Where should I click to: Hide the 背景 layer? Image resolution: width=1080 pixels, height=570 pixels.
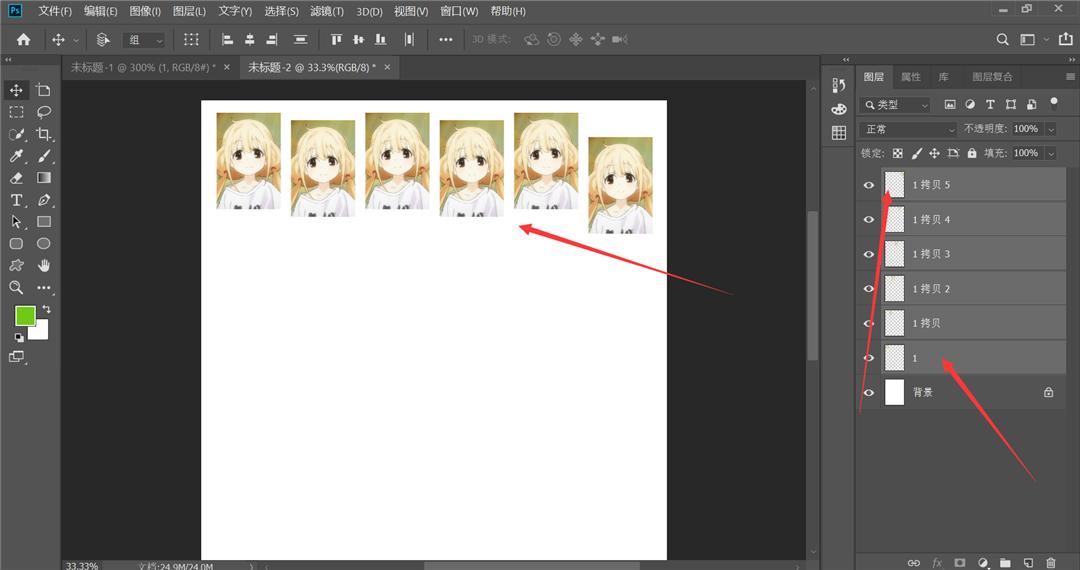(x=868, y=392)
